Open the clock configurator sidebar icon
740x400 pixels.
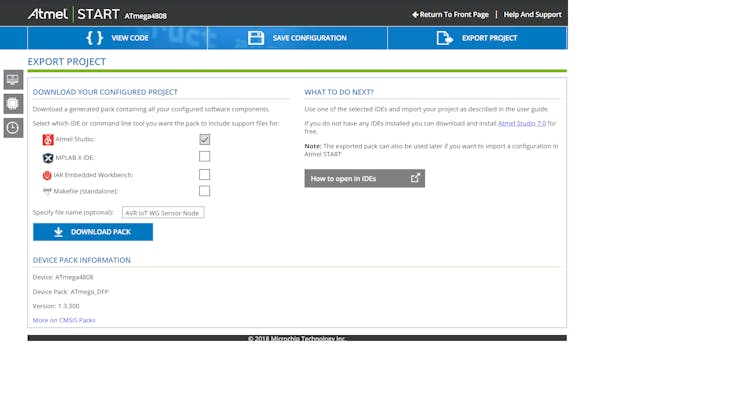click(x=13, y=128)
